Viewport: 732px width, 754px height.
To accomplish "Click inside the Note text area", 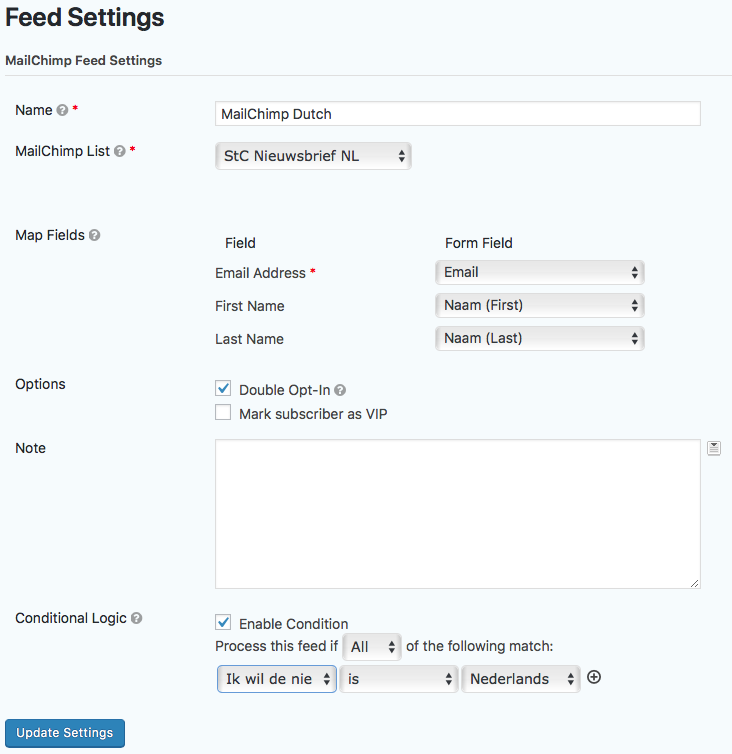I will pyautogui.click(x=457, y=513).
